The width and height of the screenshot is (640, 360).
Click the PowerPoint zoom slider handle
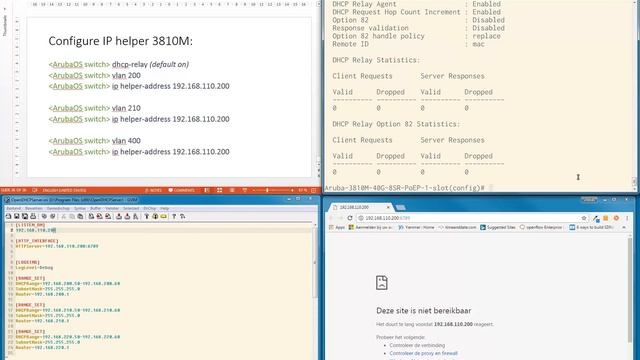(x=267, y=191)
